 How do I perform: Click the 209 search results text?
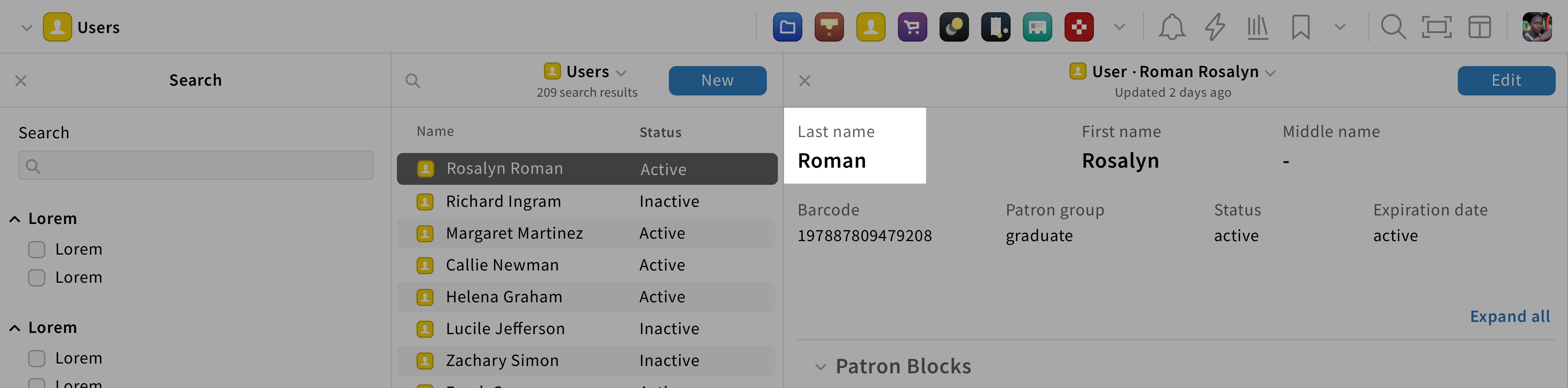[587, 92]
